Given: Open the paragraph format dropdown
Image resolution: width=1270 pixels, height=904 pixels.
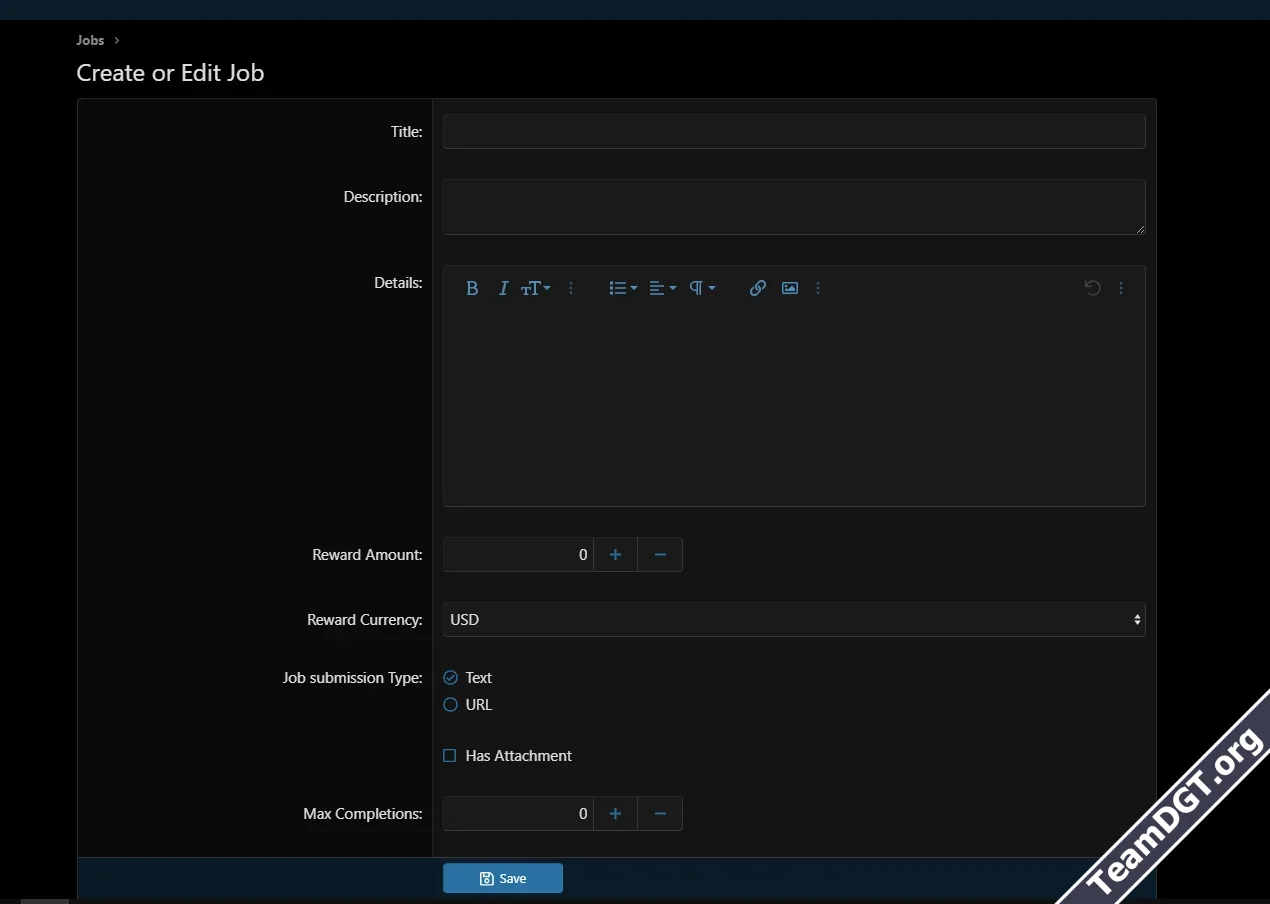Looking at the screenshot, I should 703,288.
